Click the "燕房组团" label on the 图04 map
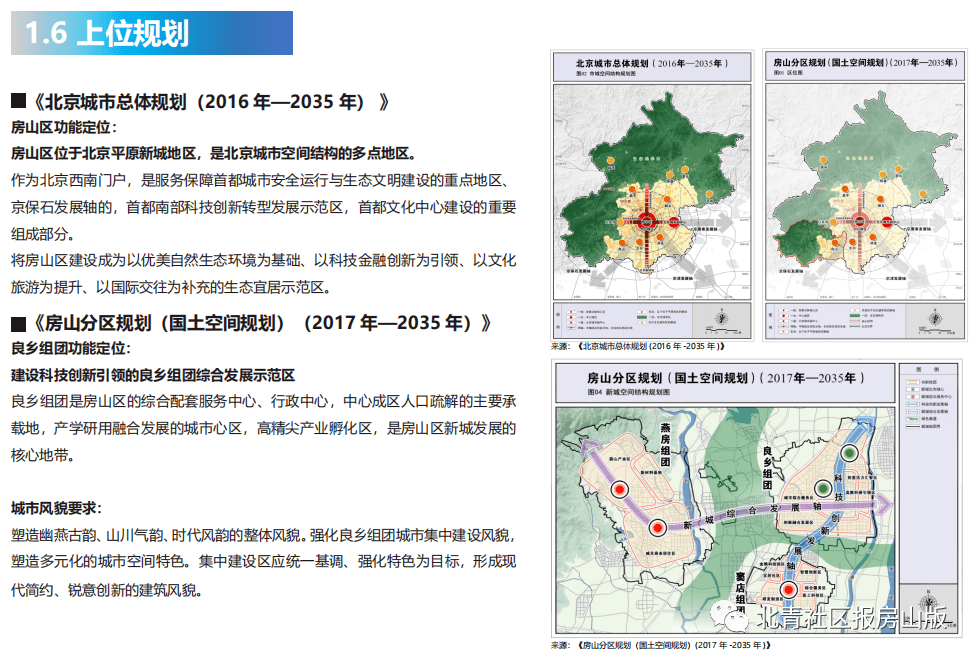Screen dimensions: 979x661 [666, 444]
